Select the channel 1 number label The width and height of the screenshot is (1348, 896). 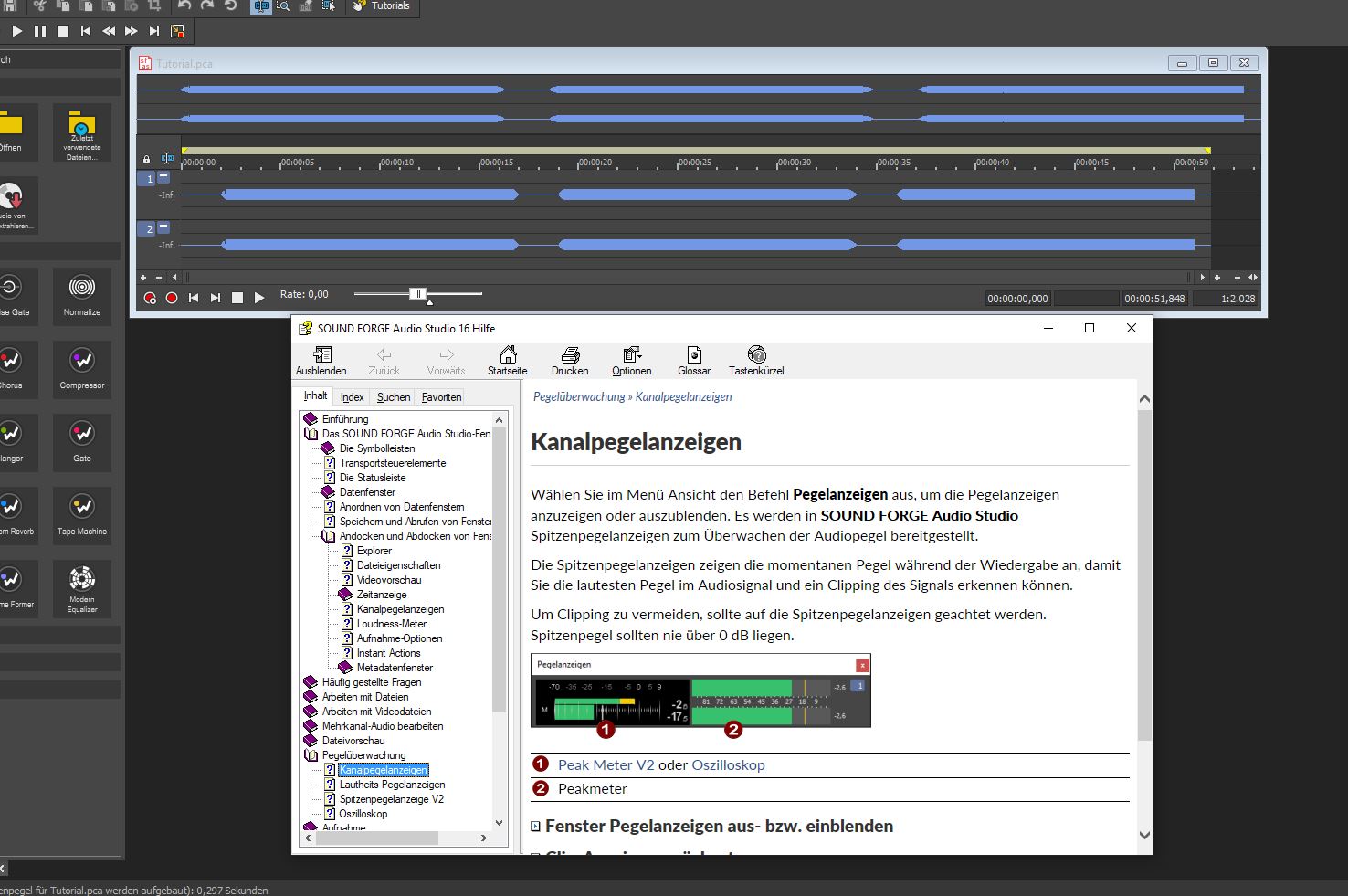pos(147,179)
